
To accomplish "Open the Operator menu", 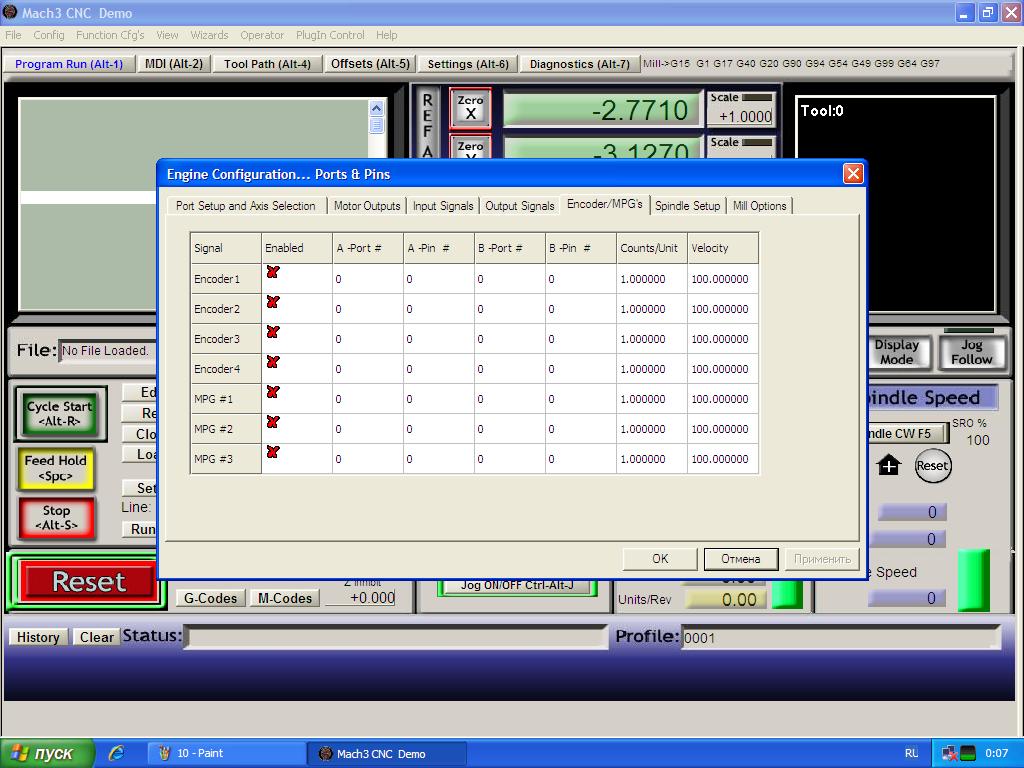I will (x=262, y=35).
